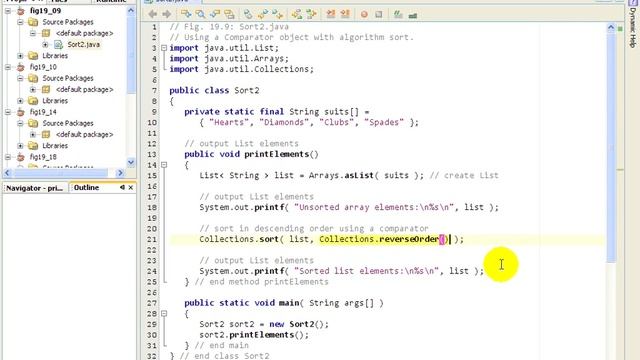
Task: Click the Find Previous Occurrence magnifier icon
Action: [x=200, y=15]
